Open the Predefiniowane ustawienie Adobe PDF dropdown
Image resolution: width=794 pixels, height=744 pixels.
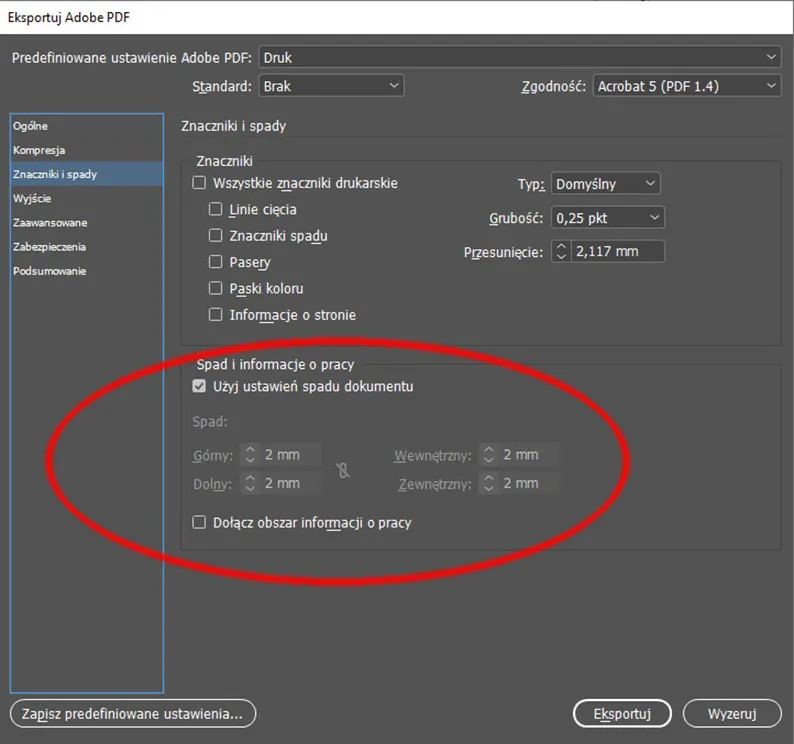[520, 57]
